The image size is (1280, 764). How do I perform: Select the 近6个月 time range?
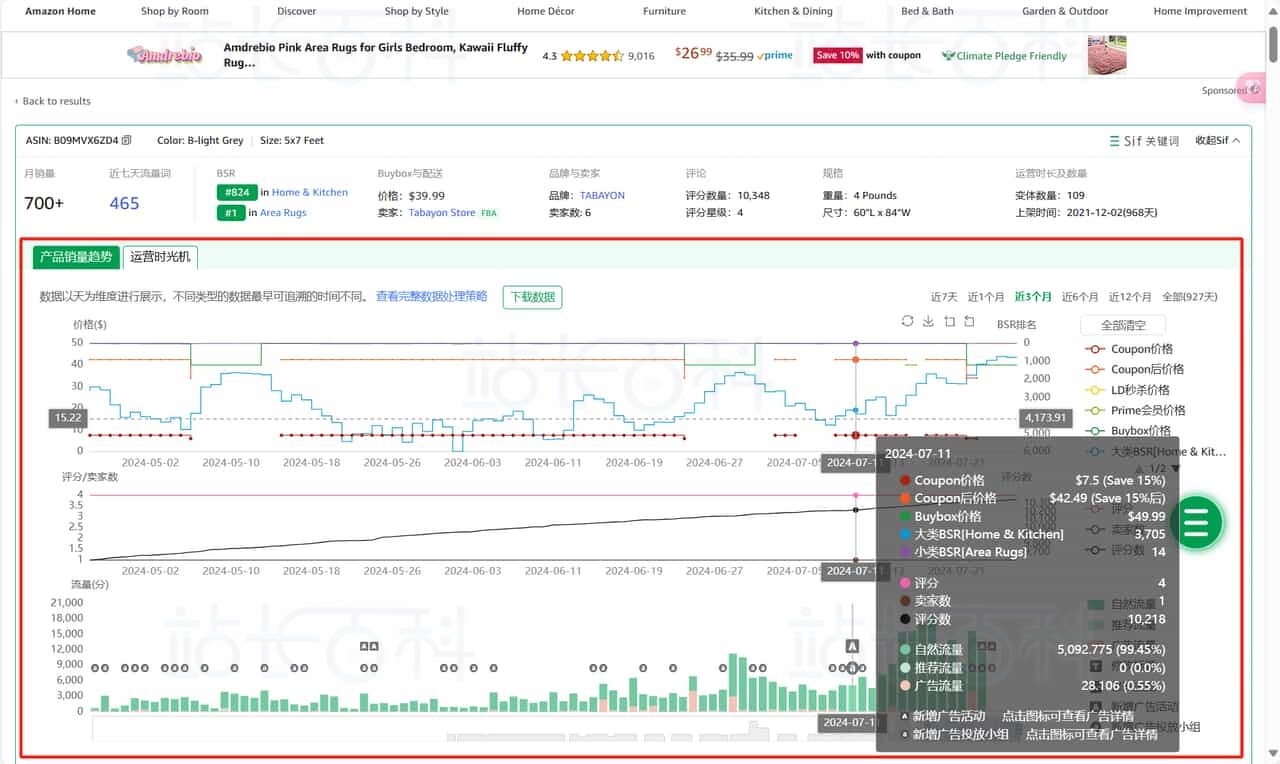click(x=1080, y=297)
